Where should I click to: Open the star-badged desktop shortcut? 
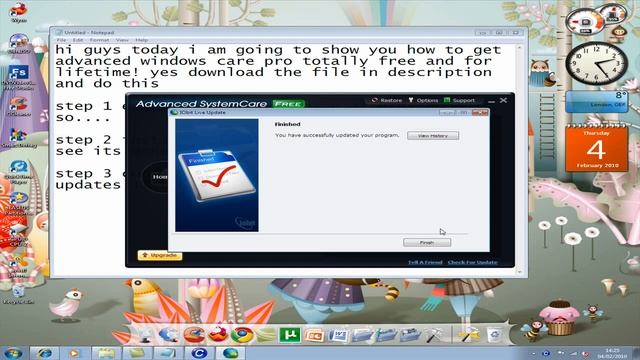coord(18,203)
